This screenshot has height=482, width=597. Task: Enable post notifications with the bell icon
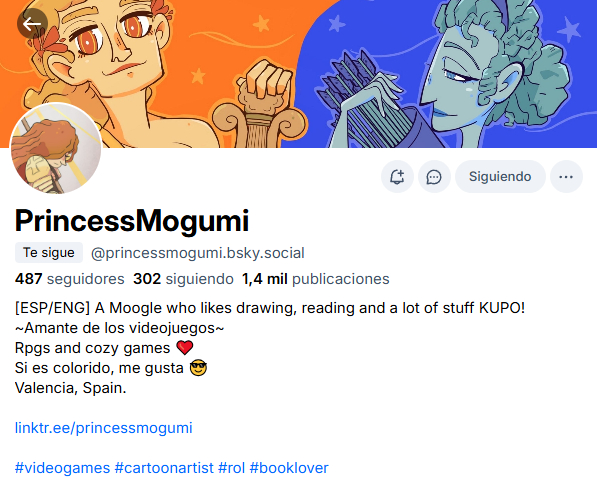397,177
